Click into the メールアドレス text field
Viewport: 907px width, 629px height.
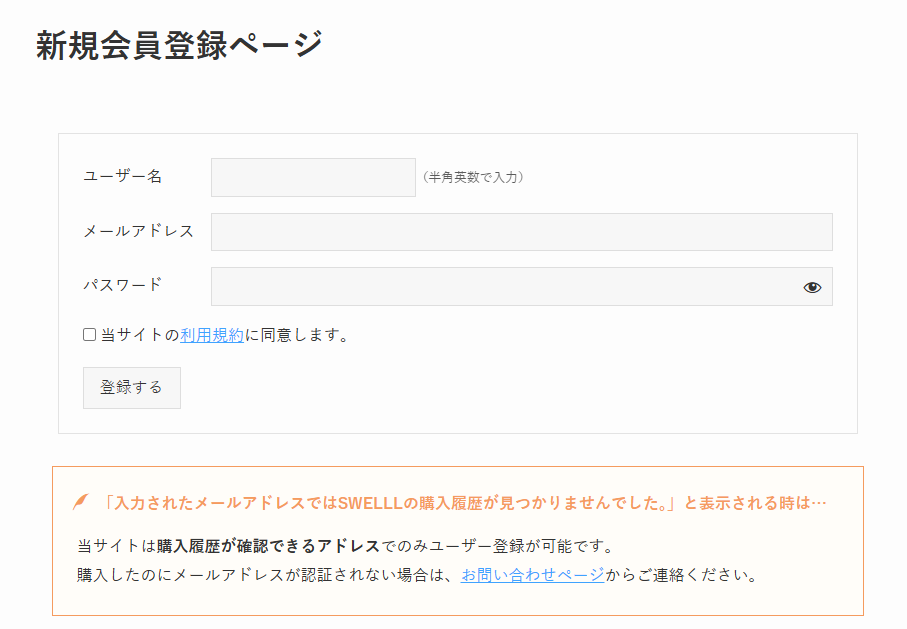[521, 232]
